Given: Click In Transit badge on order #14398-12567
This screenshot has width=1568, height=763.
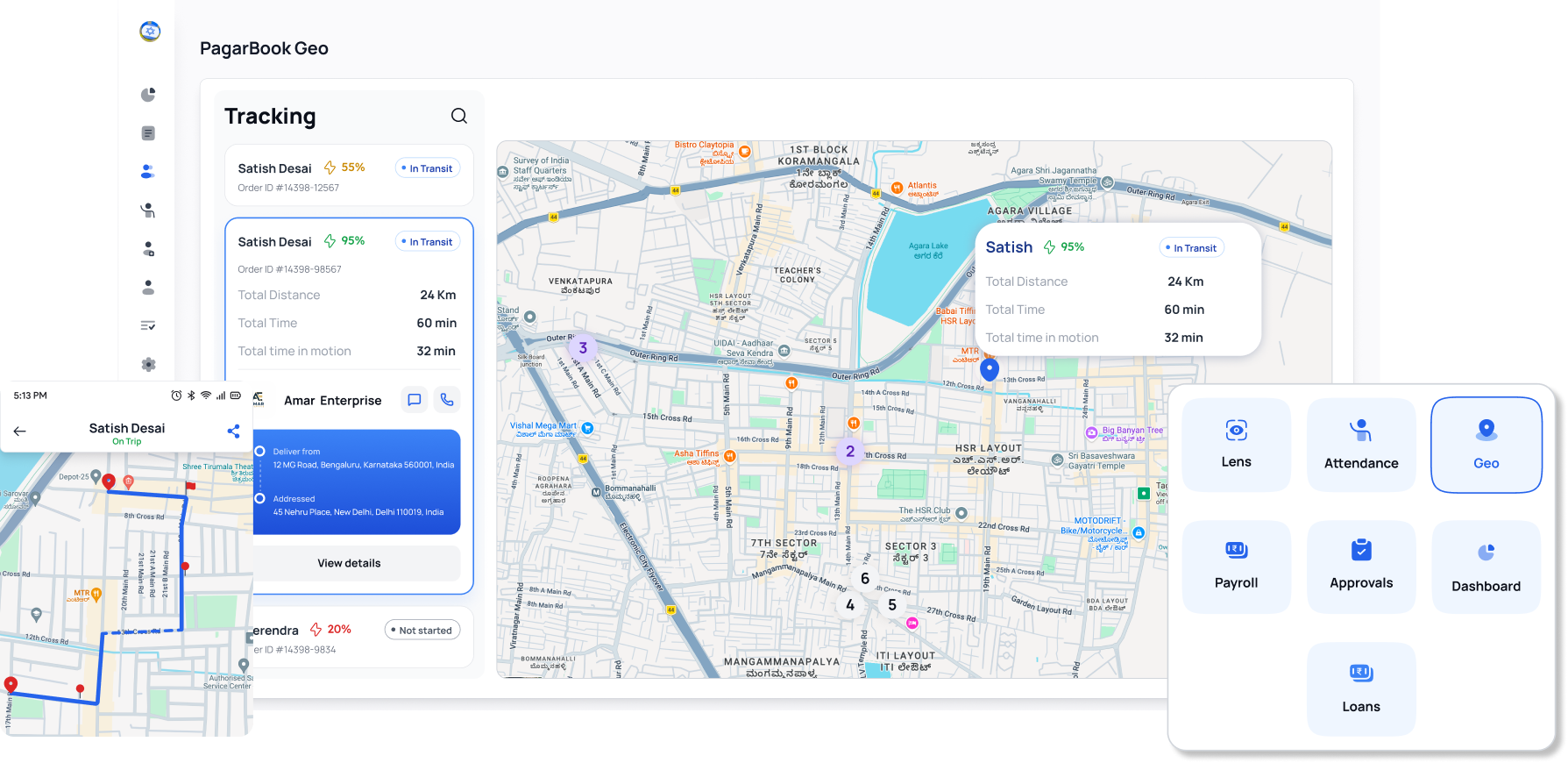Looking at the screenshot, I should [x=428, y=168].
